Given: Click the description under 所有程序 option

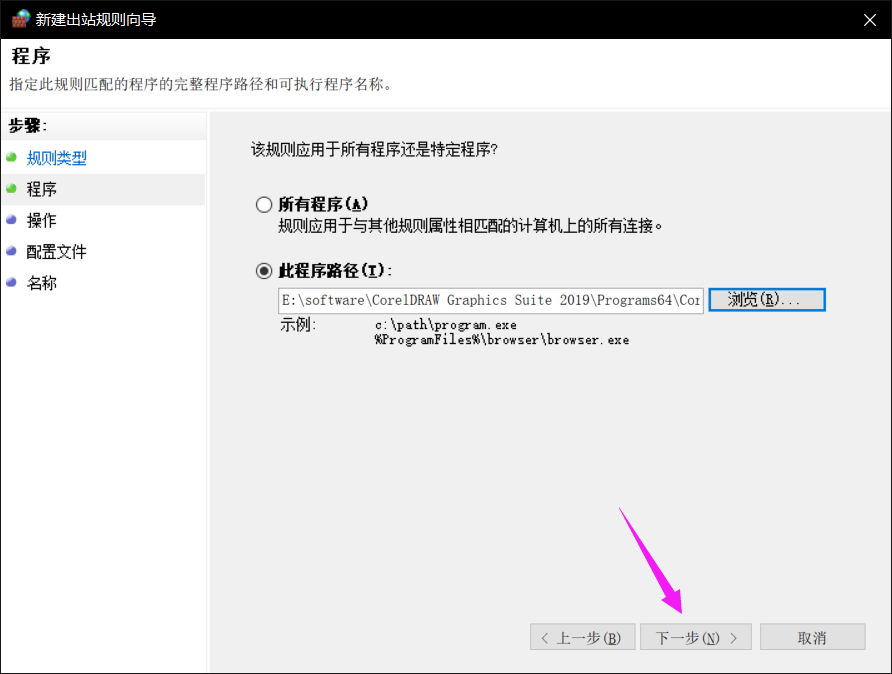Looking at the screenshot, I should (x=470, y=226).
